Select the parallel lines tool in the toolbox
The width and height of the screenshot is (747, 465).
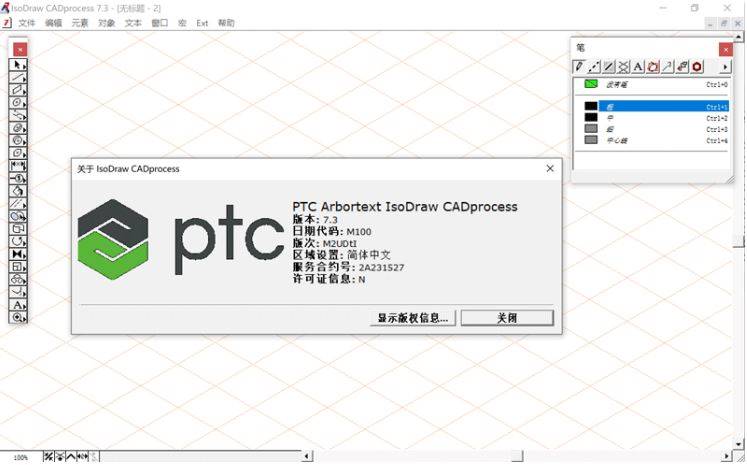18,203
